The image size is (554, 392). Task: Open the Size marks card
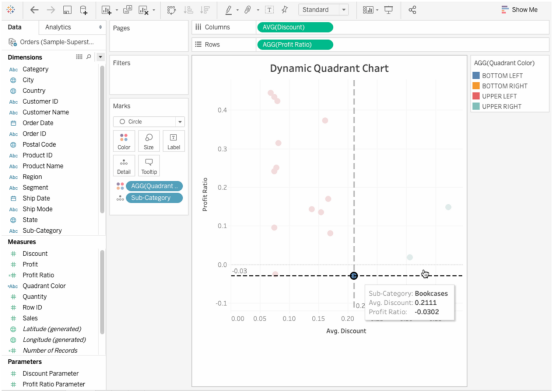149,141
